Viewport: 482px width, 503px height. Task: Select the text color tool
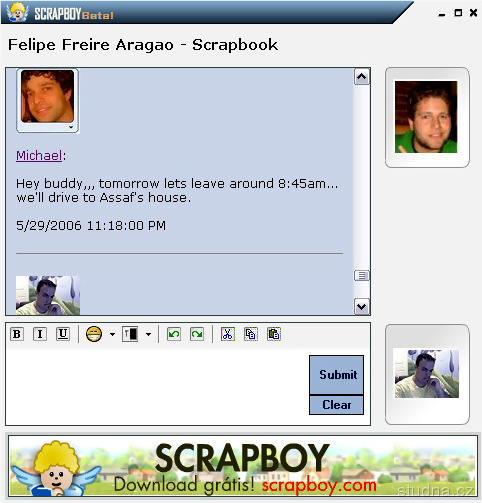click(130, 334)
